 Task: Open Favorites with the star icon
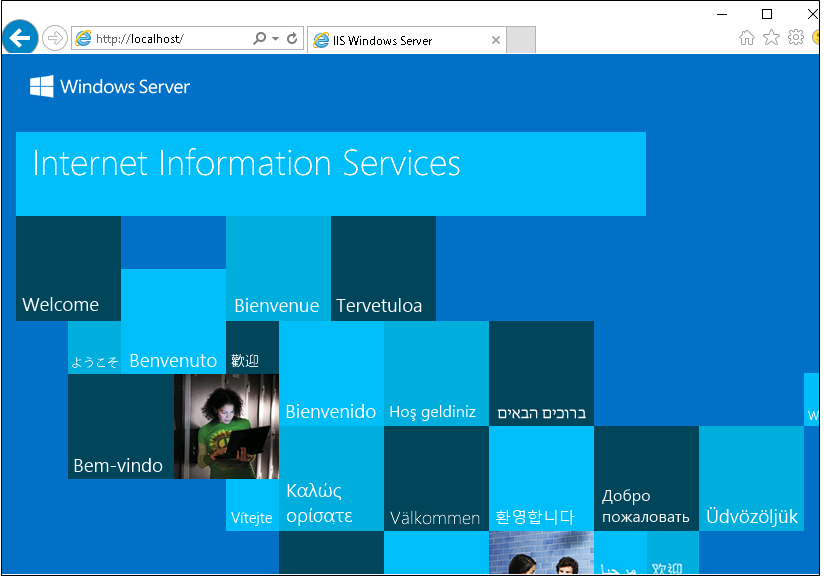(771, 36)
